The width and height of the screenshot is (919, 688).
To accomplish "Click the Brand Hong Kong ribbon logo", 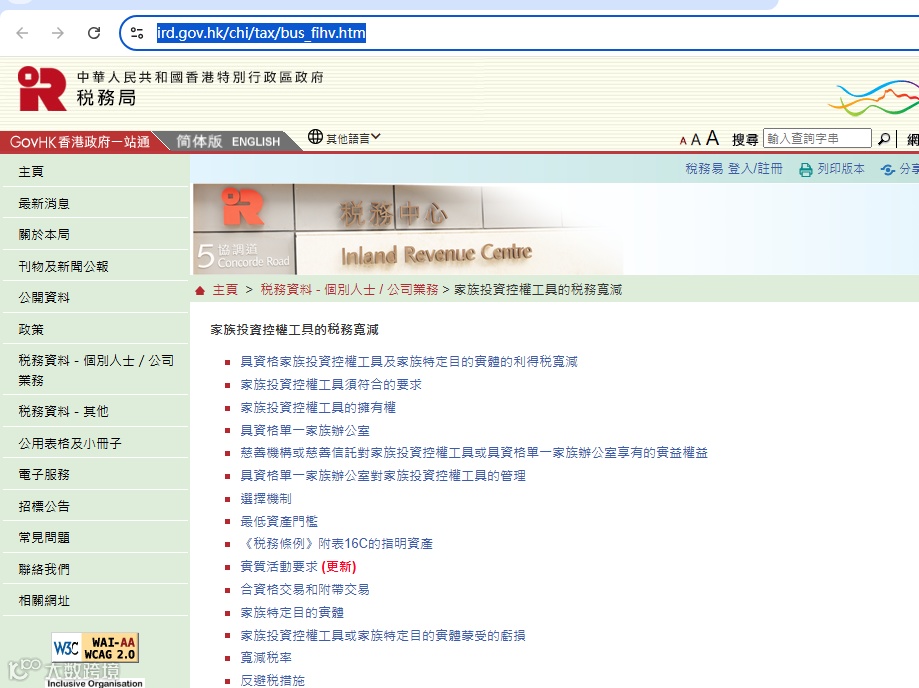I will [x=873, y=98].
